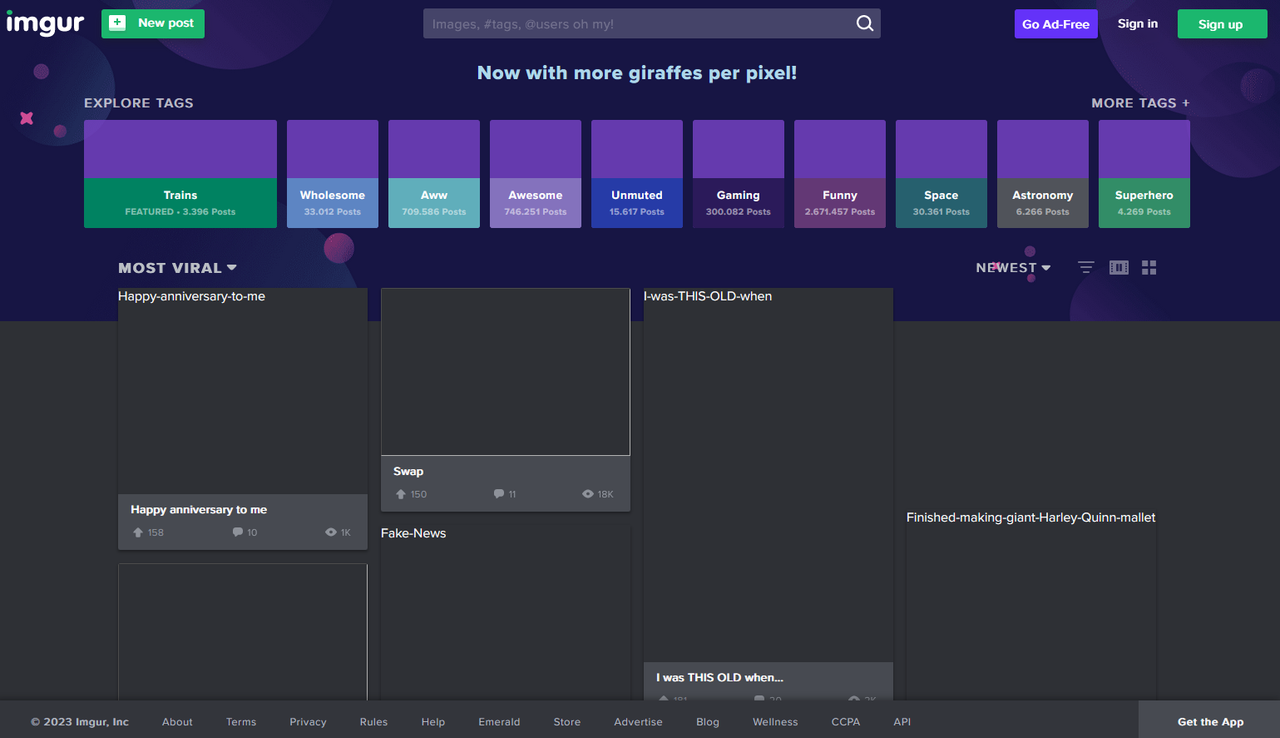
Task: Click views eye icon on Happy anniversary post
Action: (331, 533)
